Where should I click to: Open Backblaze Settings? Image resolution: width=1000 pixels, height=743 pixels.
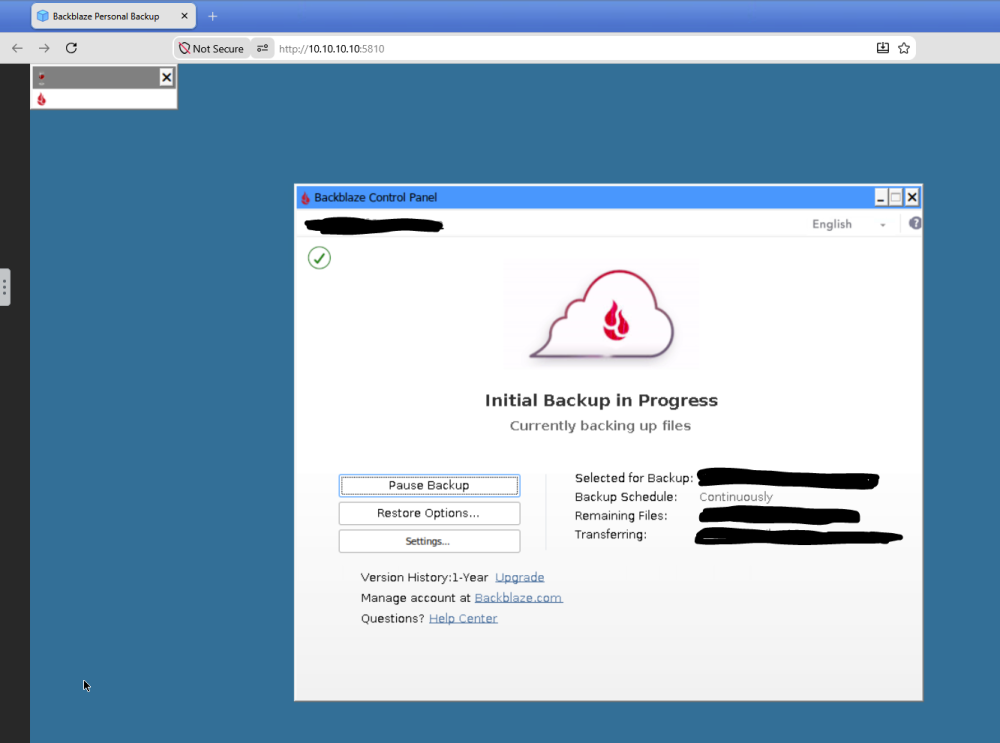tap(429, 541)
